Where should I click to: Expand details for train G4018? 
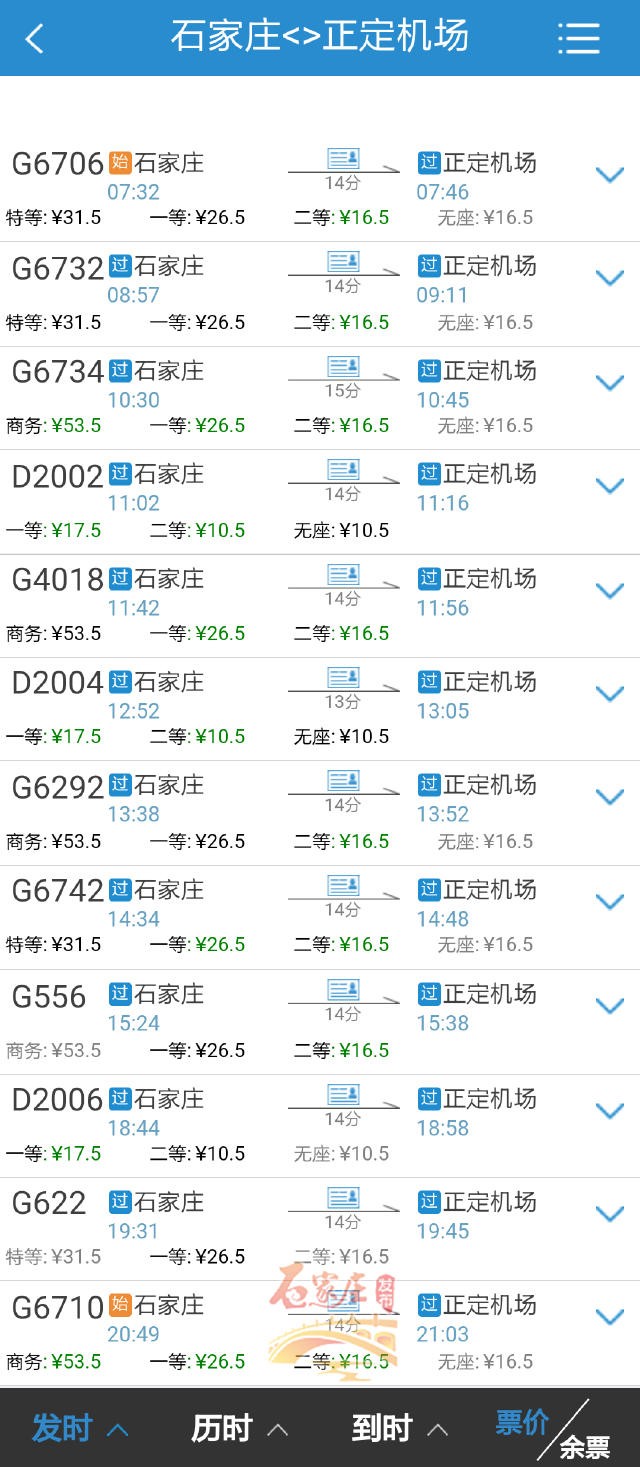tap(609, 591)
